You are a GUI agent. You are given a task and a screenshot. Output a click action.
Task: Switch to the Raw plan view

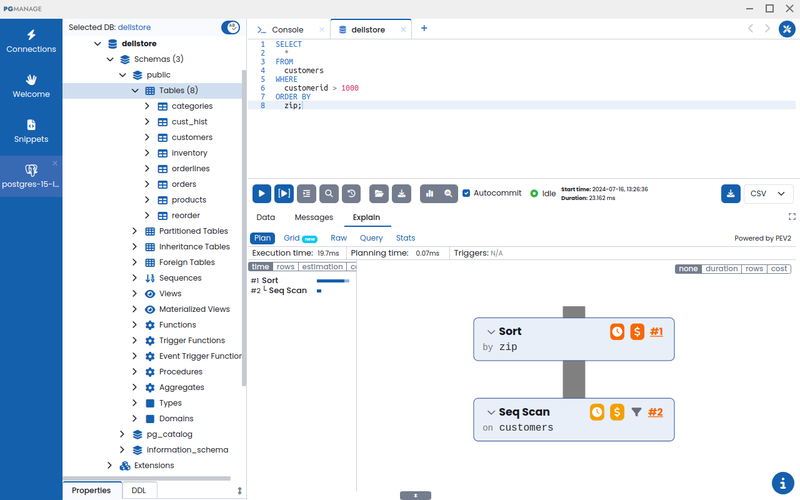point(339,238)
